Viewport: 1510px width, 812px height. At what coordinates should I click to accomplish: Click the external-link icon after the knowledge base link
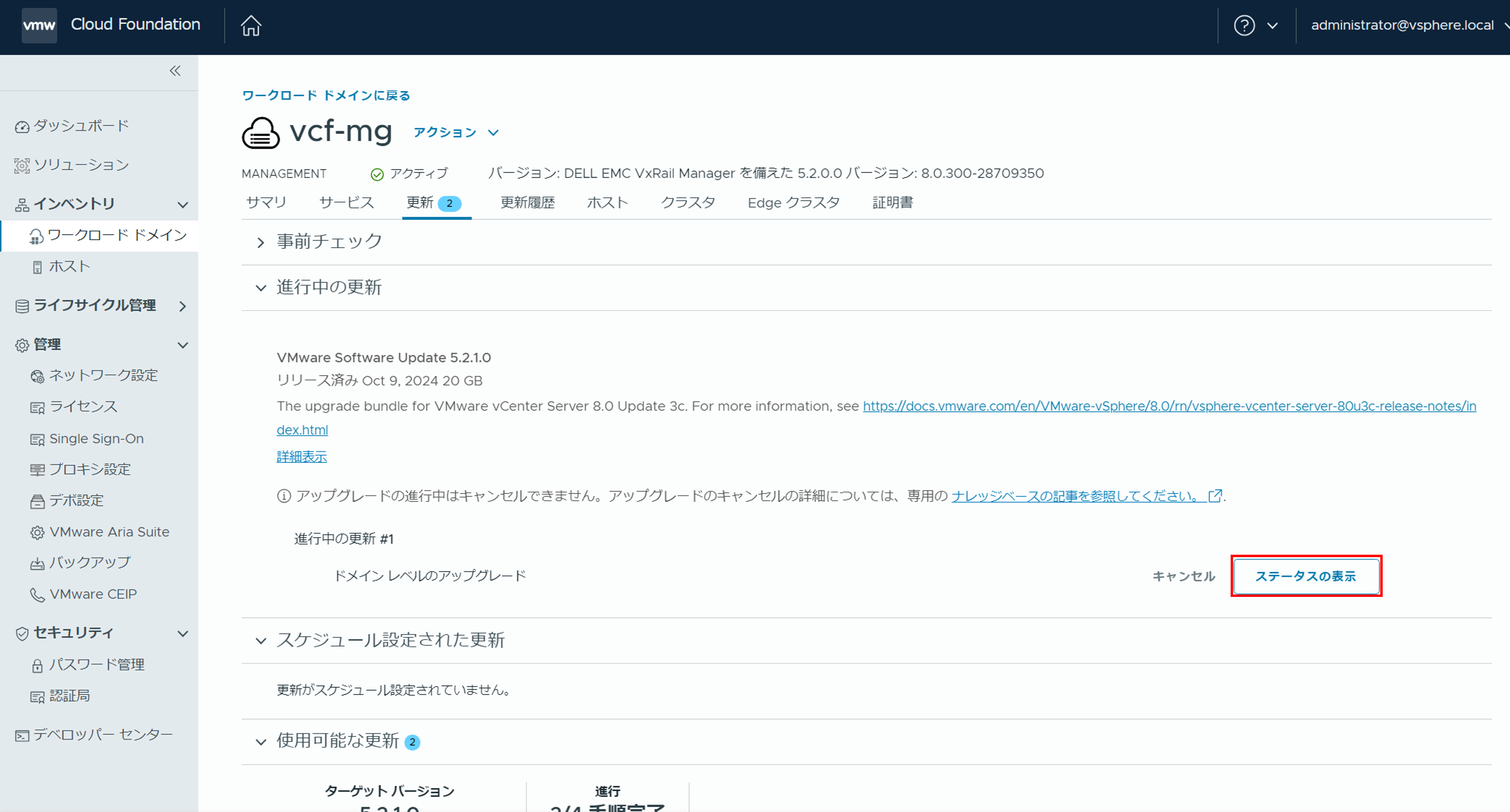pos(1215,496)
